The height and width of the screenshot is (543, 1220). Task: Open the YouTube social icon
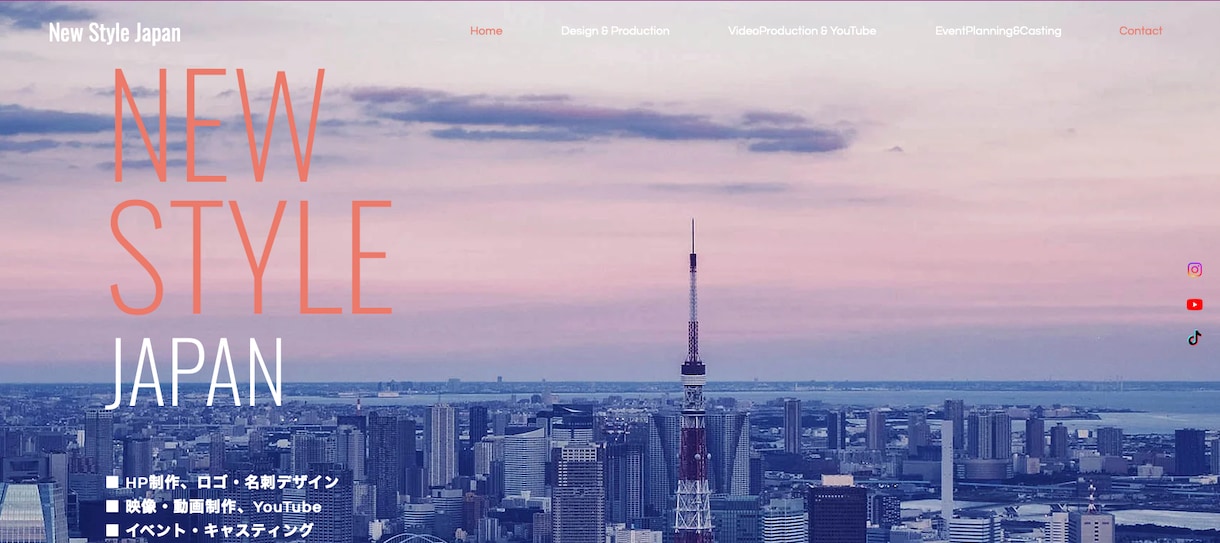point(1194,304)
